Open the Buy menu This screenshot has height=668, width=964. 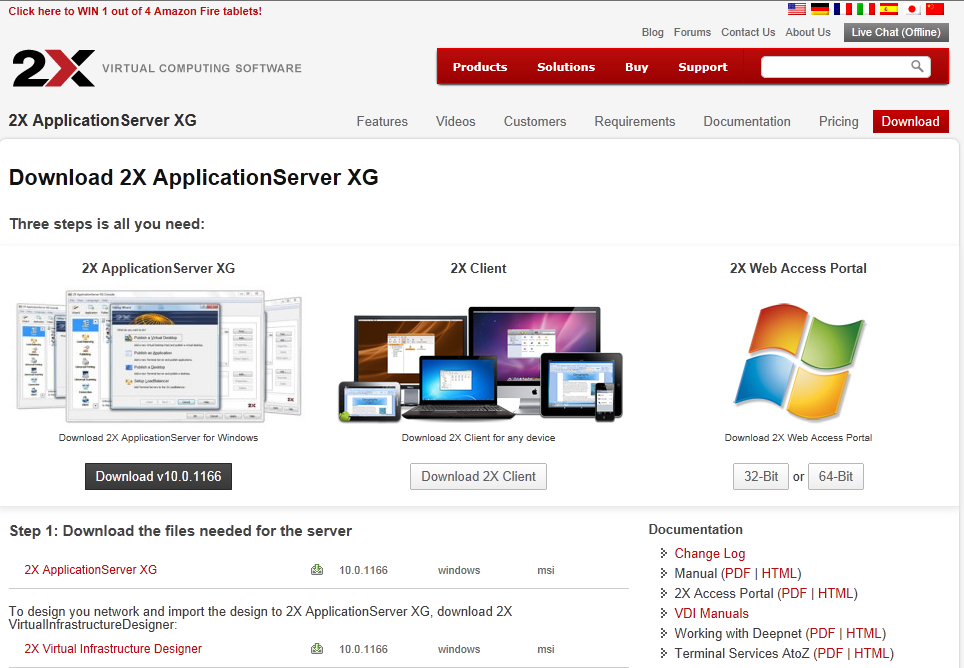pyautogui.click(x=636, y=67)
